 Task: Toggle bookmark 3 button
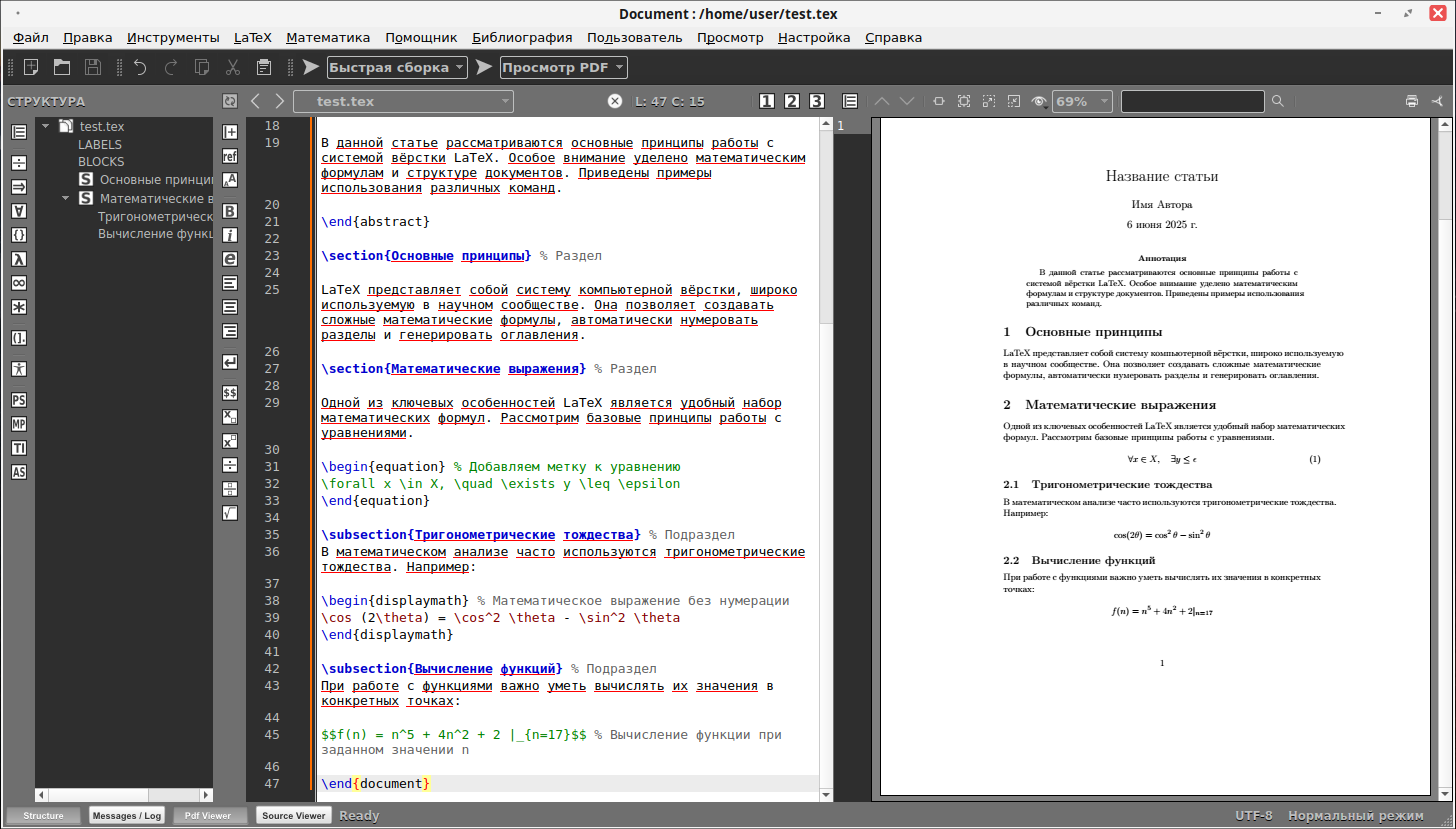817,101
